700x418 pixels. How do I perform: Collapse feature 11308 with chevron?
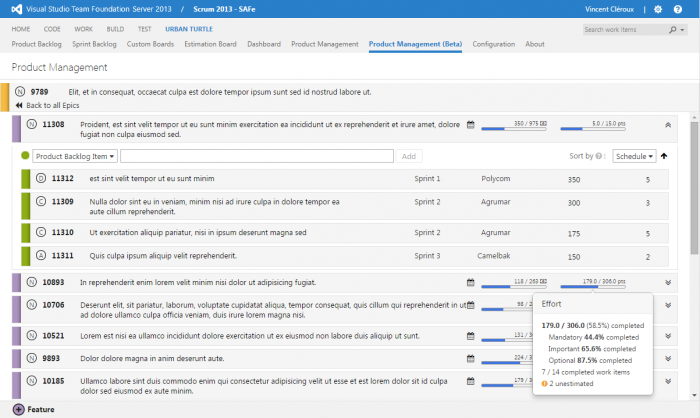[x=668, y=125]
